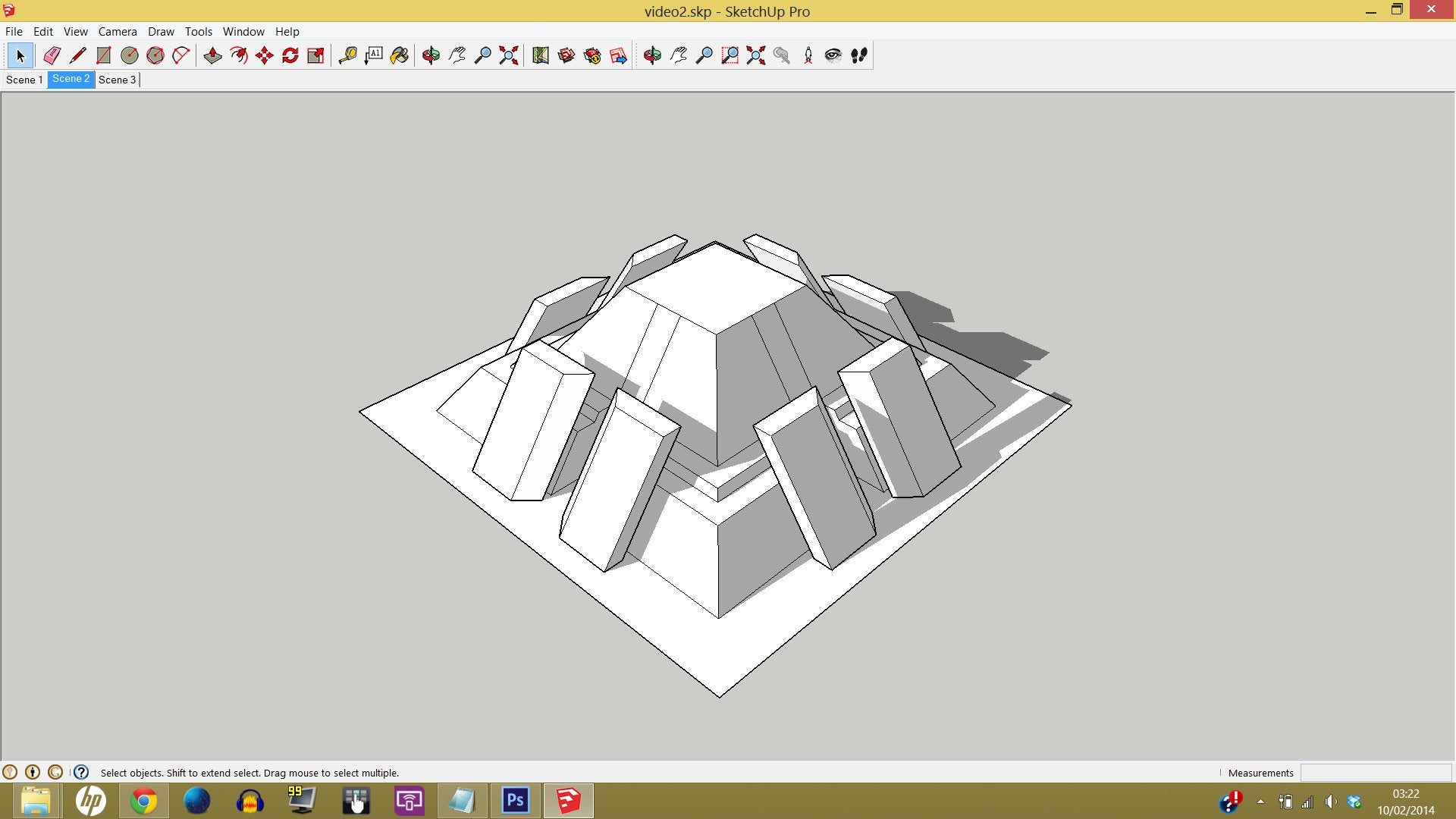
Task: Click the Zoom Extents icon beside Zoom Window
Action: coord(755,55)
